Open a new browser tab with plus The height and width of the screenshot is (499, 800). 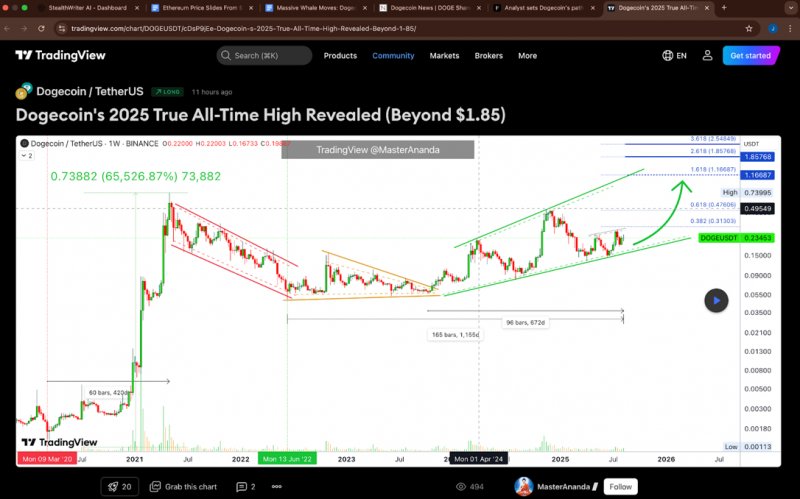pyautogui.click(x=724, y=8)
